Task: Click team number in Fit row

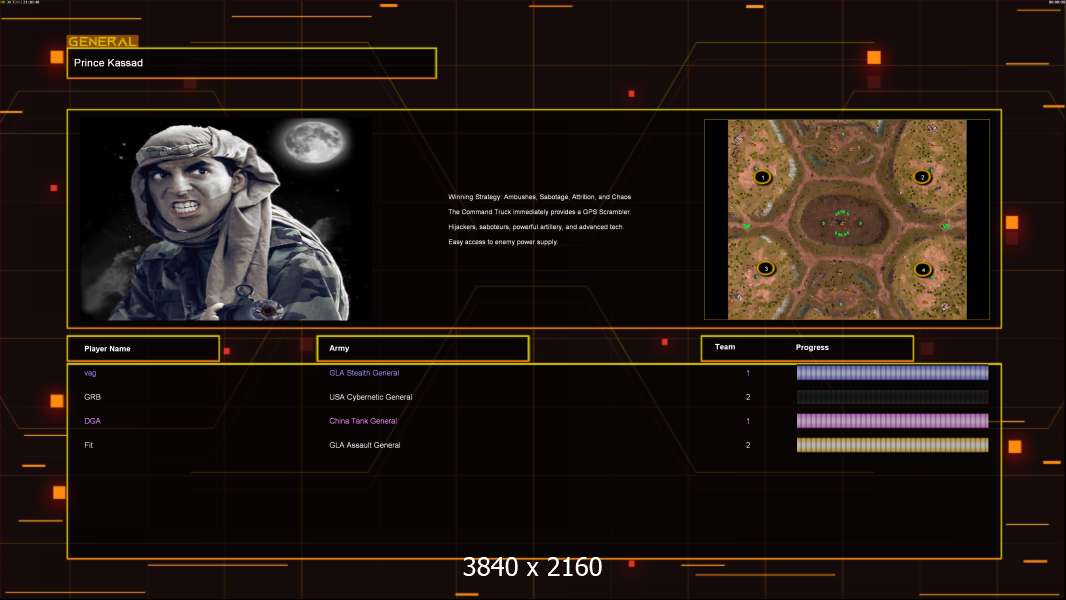Action: pyautogui.click(x=748, y=445)
